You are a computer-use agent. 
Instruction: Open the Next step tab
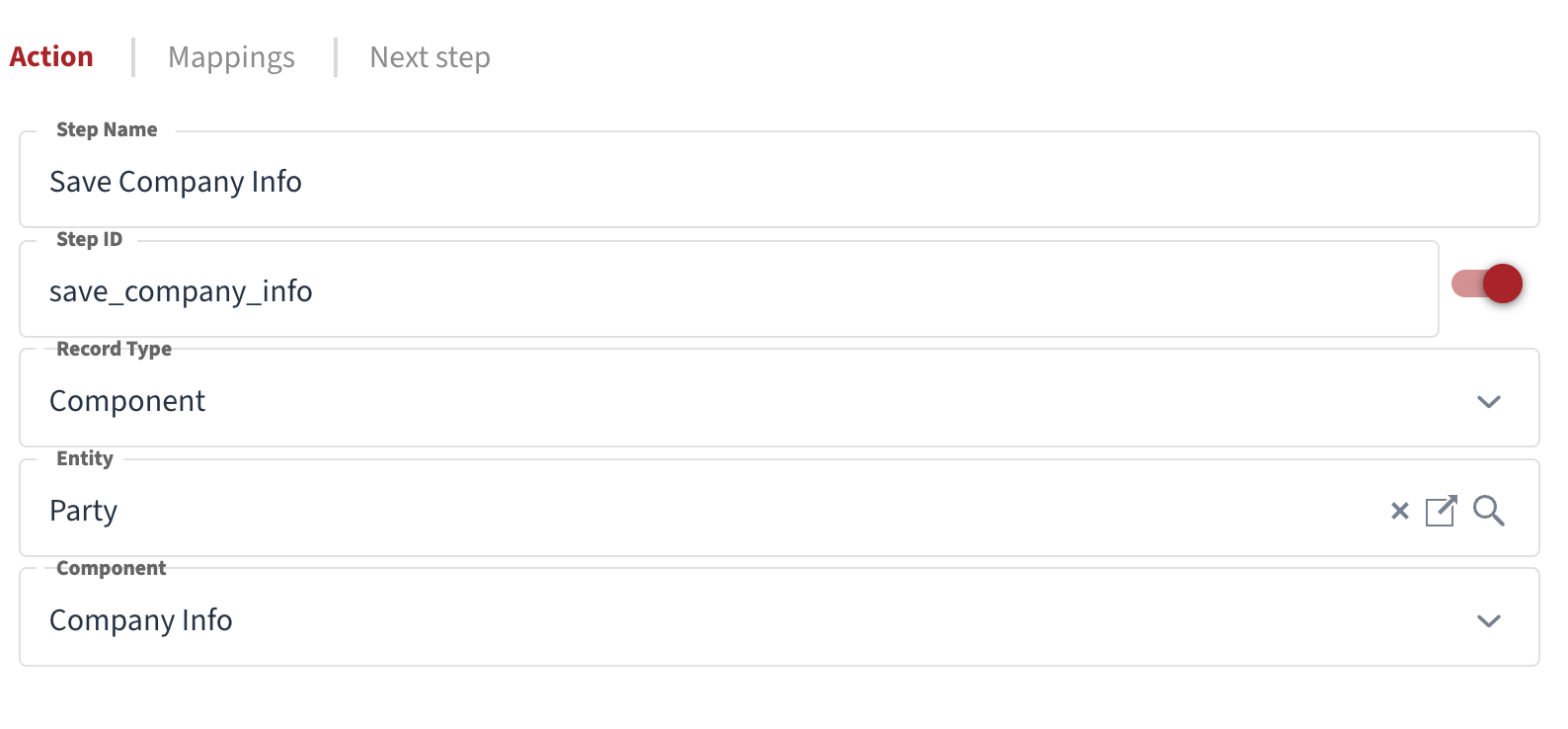coord(430,57)
